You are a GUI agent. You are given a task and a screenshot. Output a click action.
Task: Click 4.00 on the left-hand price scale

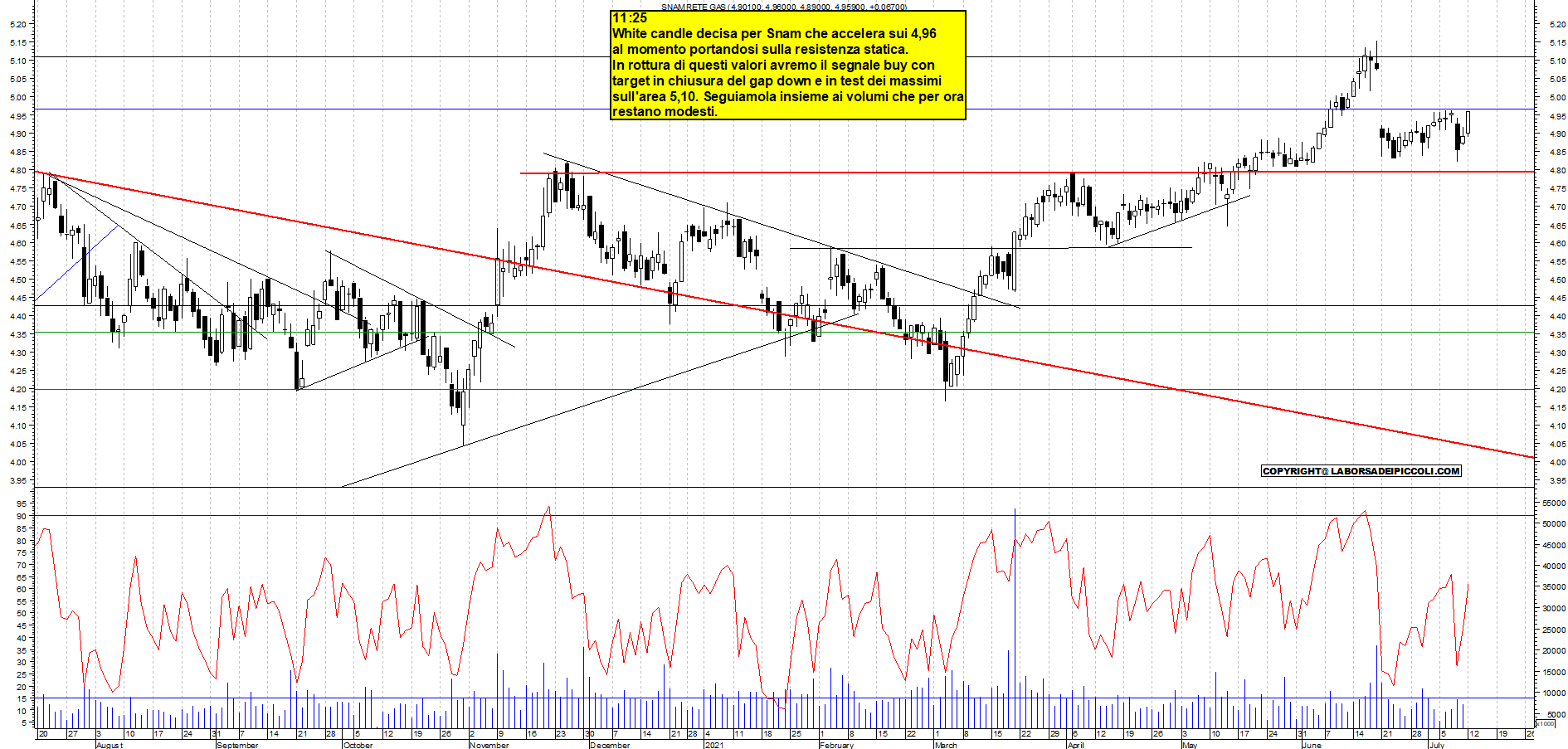pyautogui.click(x=18, y=463)
